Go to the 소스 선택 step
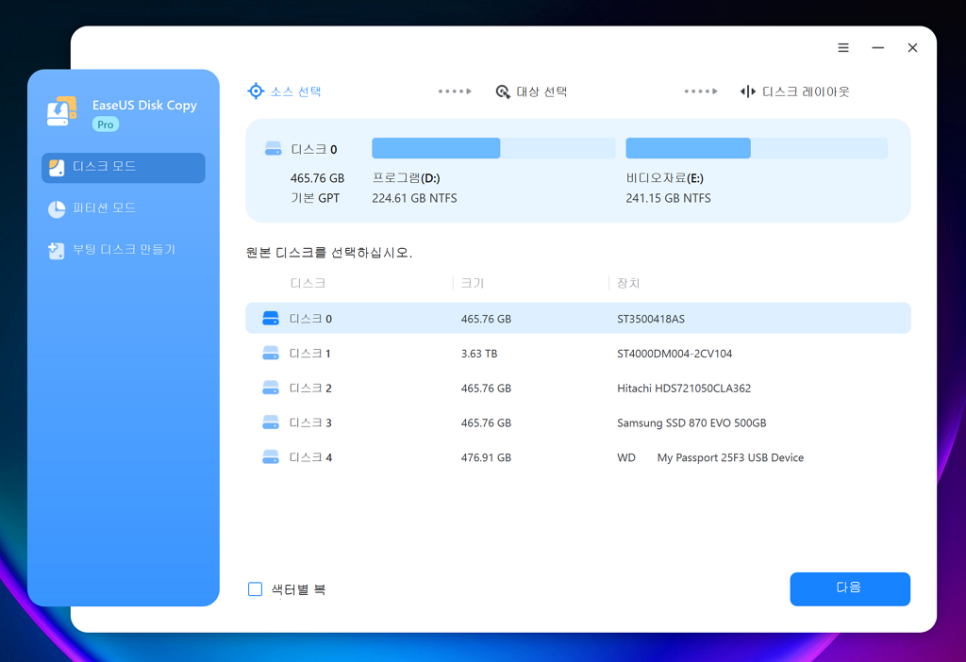The image size is (966, 662). (x=296, y=91)
